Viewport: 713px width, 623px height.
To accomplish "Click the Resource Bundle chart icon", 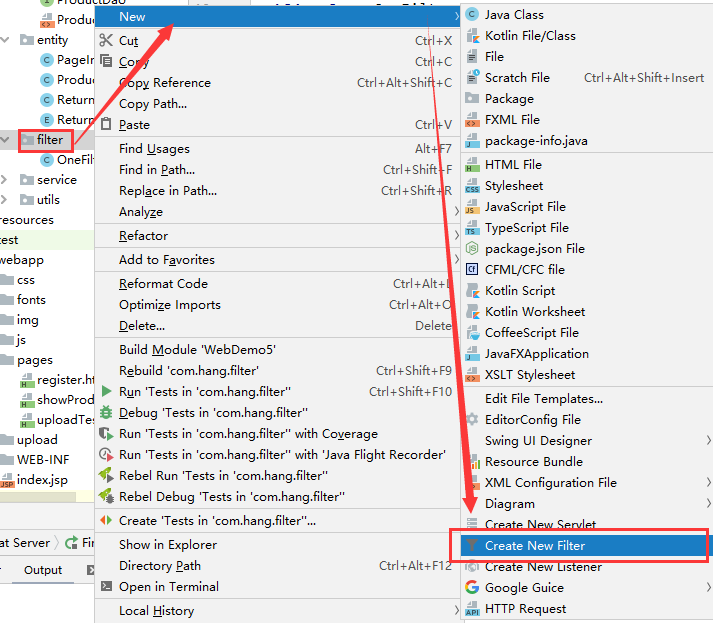I will 475,462.
